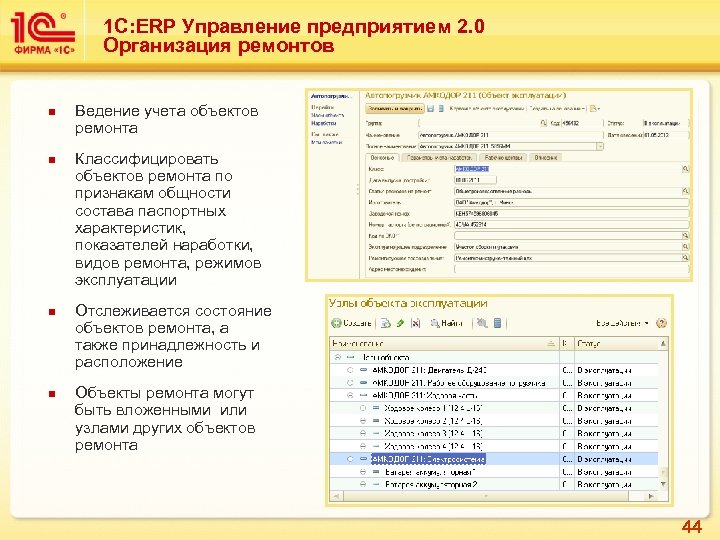Click the magnifier button in the Группа field
The height and width of the screenshot is (540, 720).
pos(544,123)
